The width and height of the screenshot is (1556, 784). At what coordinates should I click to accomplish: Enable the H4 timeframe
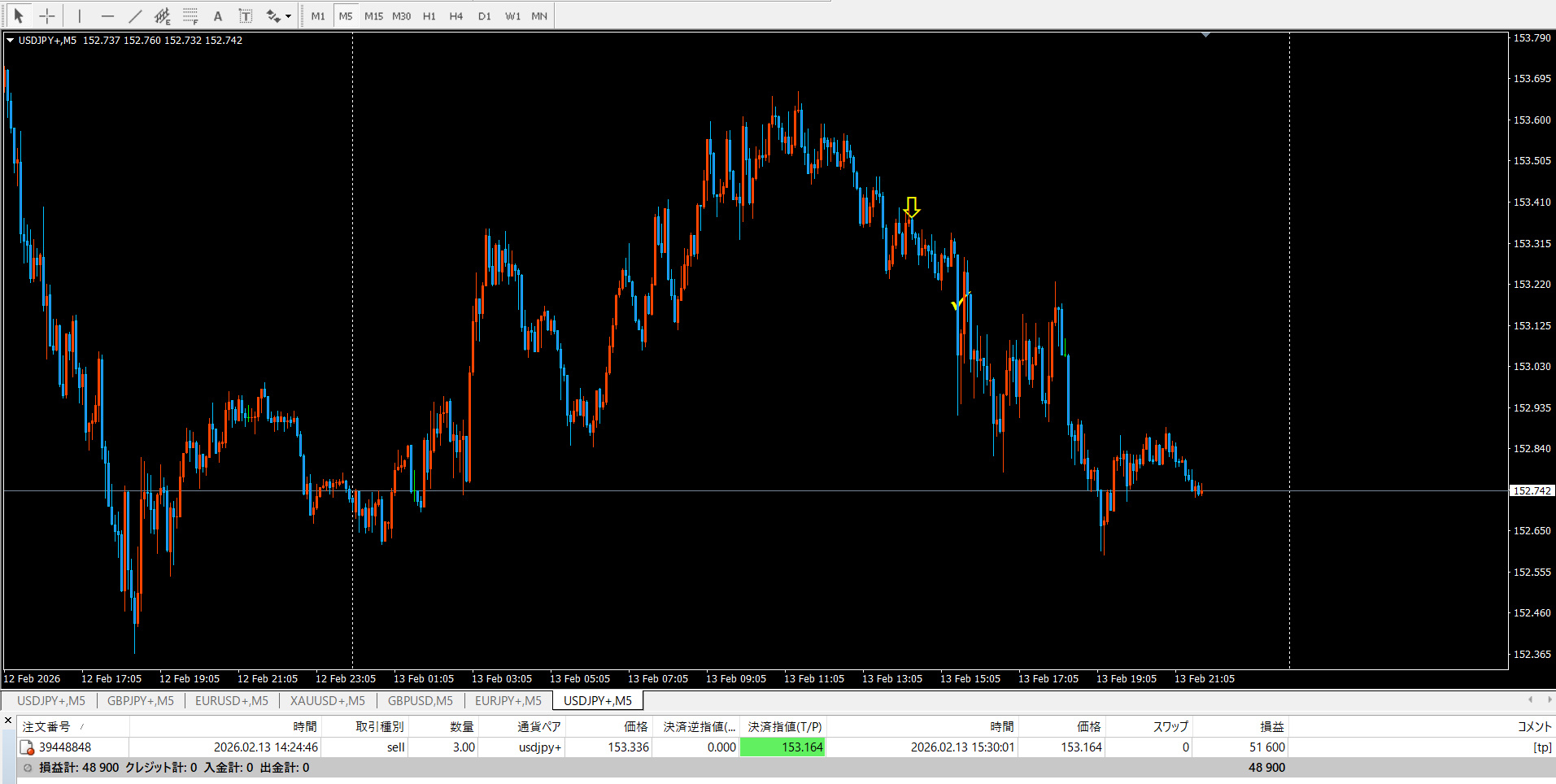456,15
